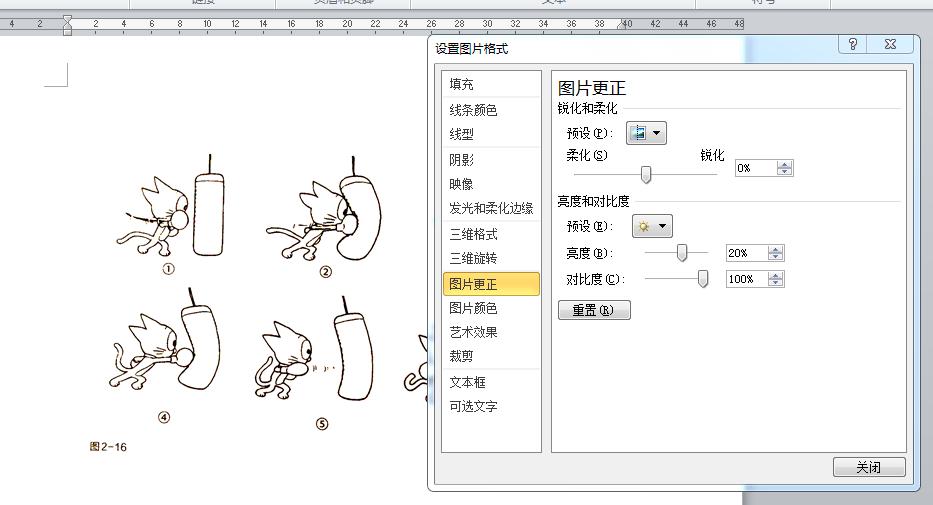
Task: Click the sharpen percentage field showing 0%
Action: tap(756, 168)
